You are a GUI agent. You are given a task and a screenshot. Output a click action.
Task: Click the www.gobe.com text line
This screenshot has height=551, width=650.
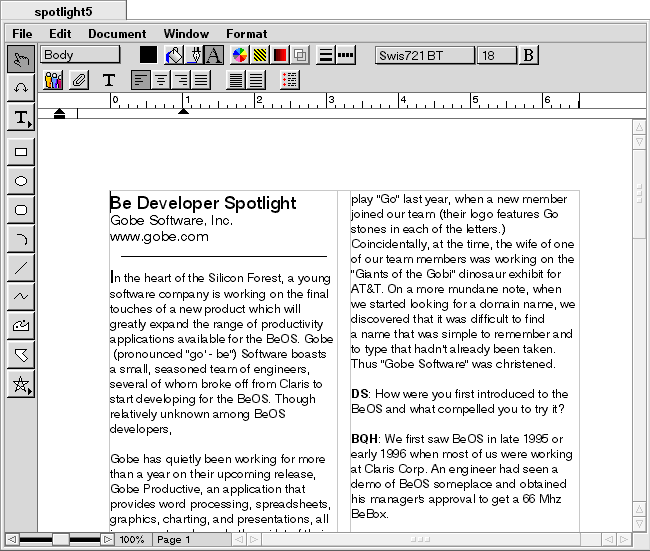pos(159,237)
